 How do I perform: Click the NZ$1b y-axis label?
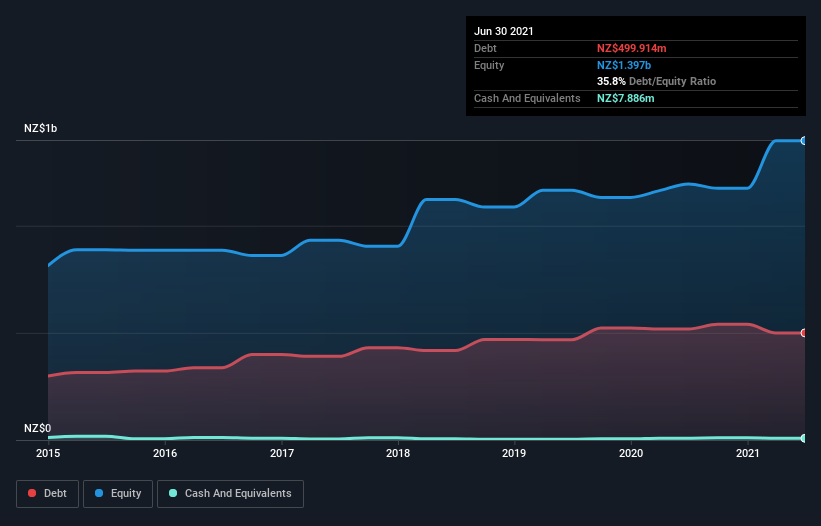[40, 128]
